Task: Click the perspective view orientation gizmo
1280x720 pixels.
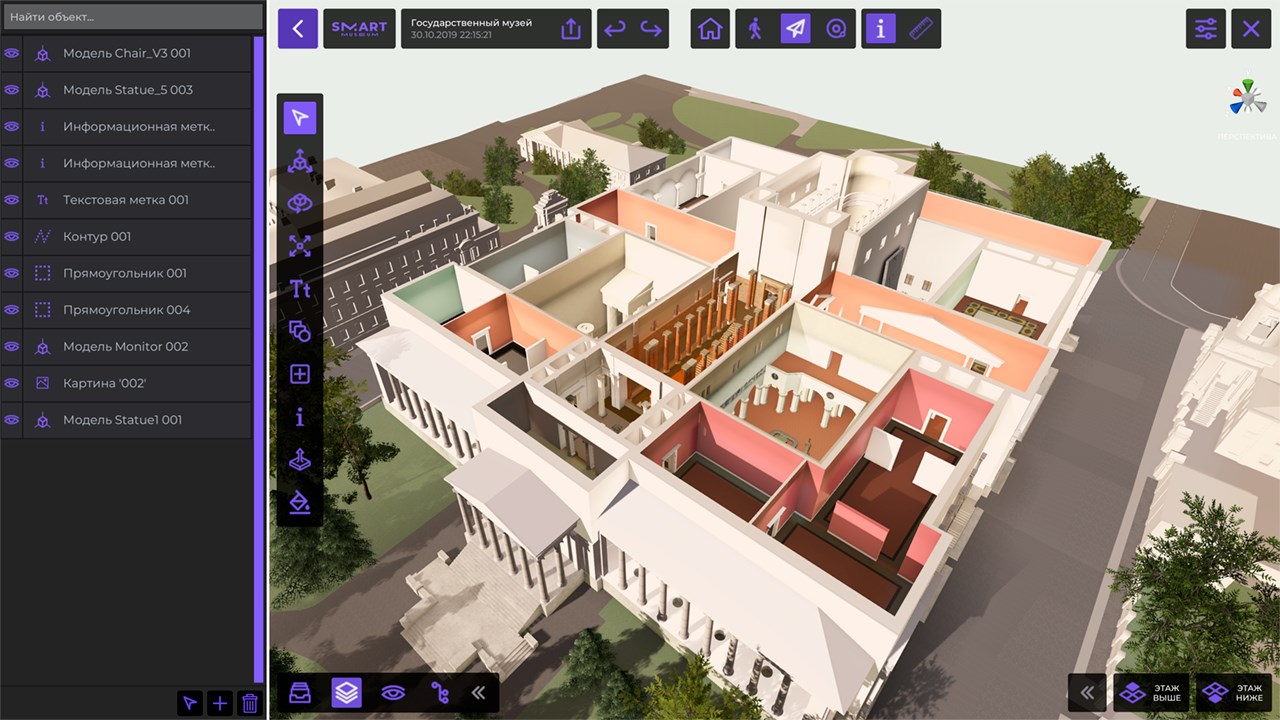Action: (x=1247, y=99)
